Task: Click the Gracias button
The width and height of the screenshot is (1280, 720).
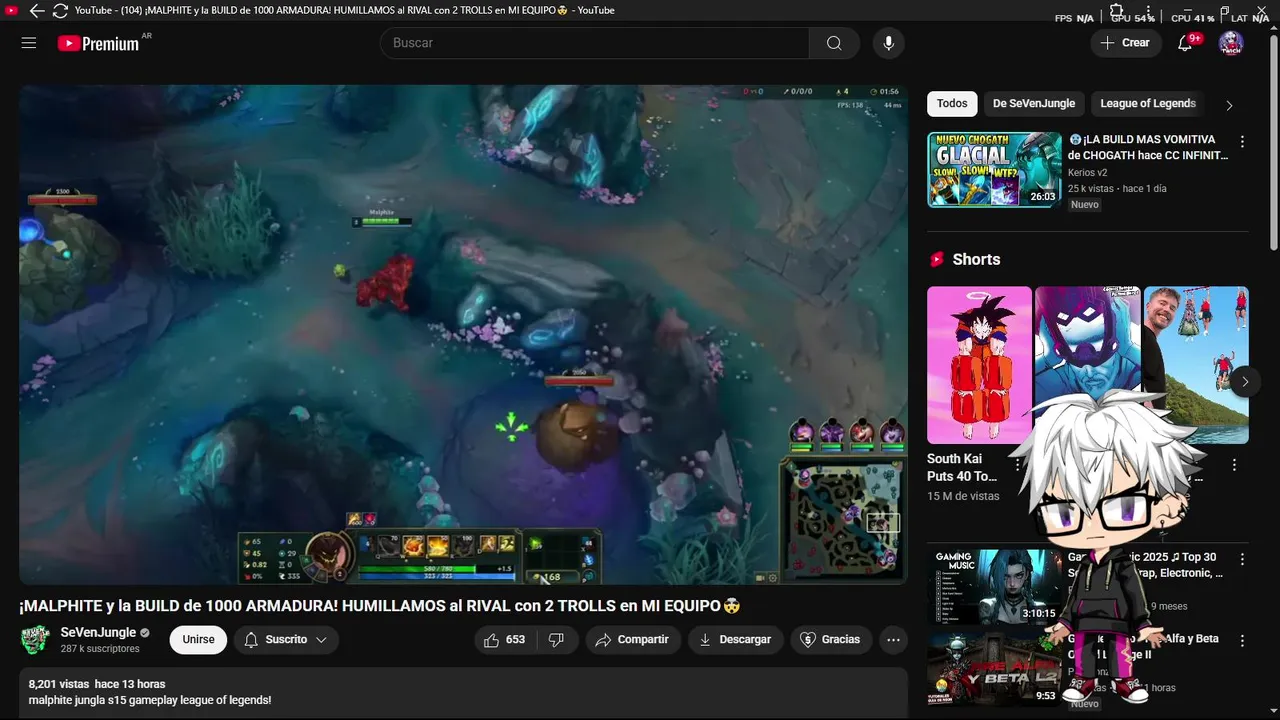Action: tap(830, 640)
